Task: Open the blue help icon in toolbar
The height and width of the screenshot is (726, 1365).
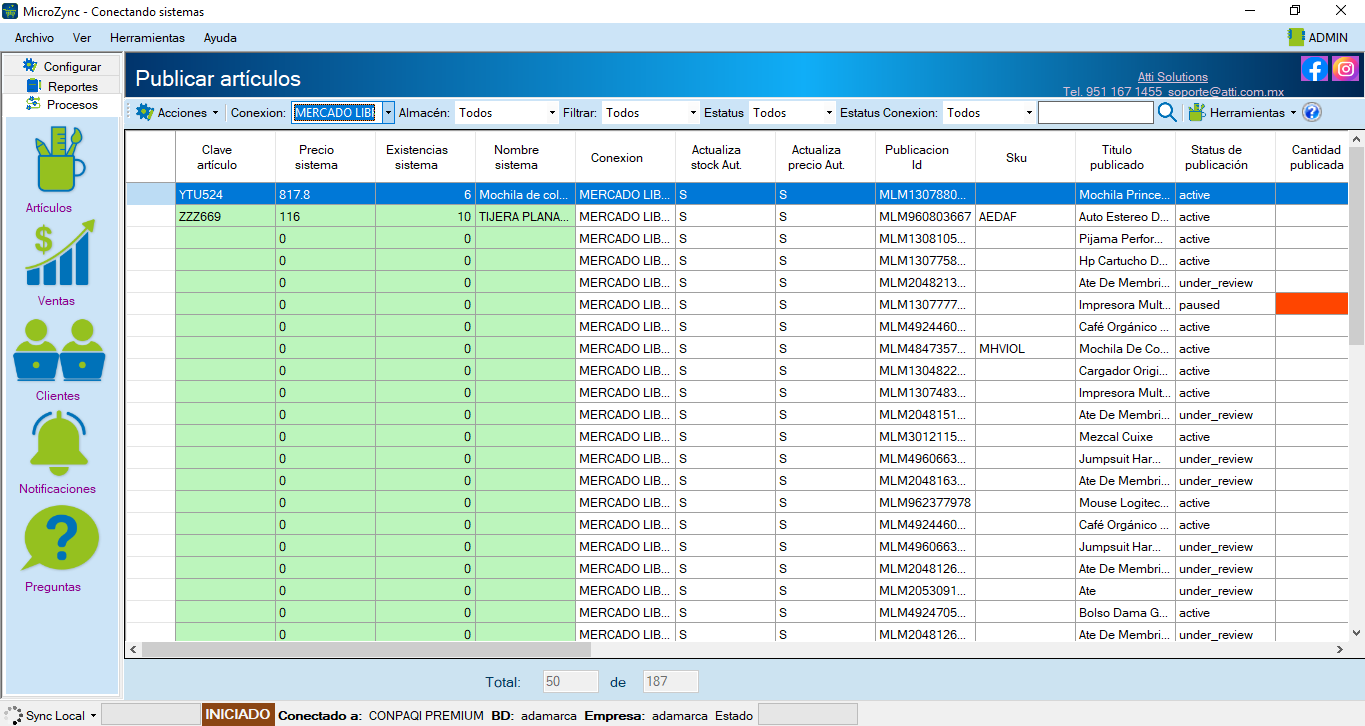Action: (1312, 113)
